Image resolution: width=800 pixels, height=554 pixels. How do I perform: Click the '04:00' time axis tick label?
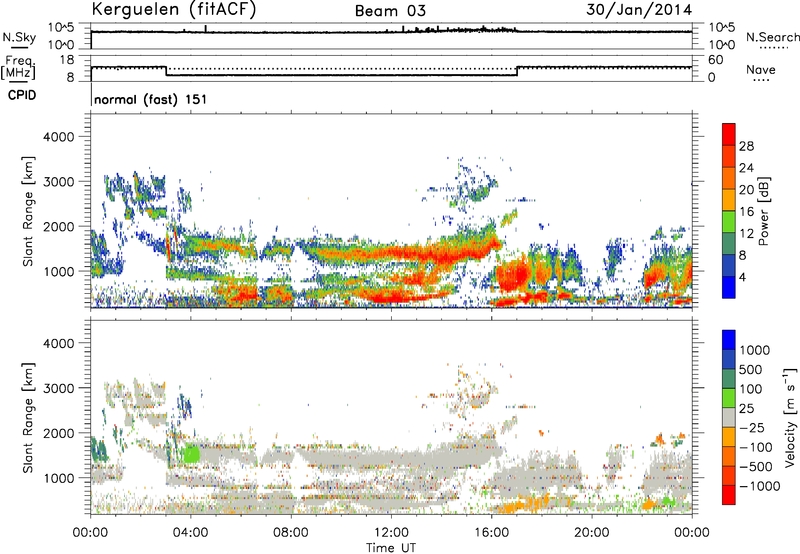190,533
